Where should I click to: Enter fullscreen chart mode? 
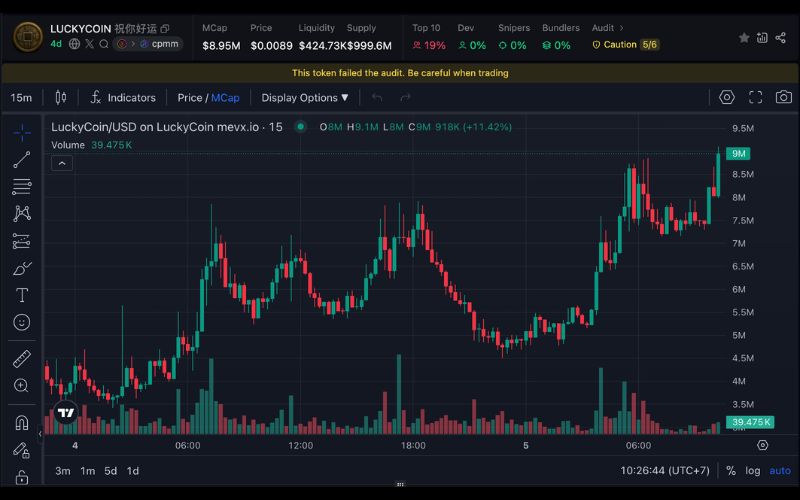(x=756, y=97)
